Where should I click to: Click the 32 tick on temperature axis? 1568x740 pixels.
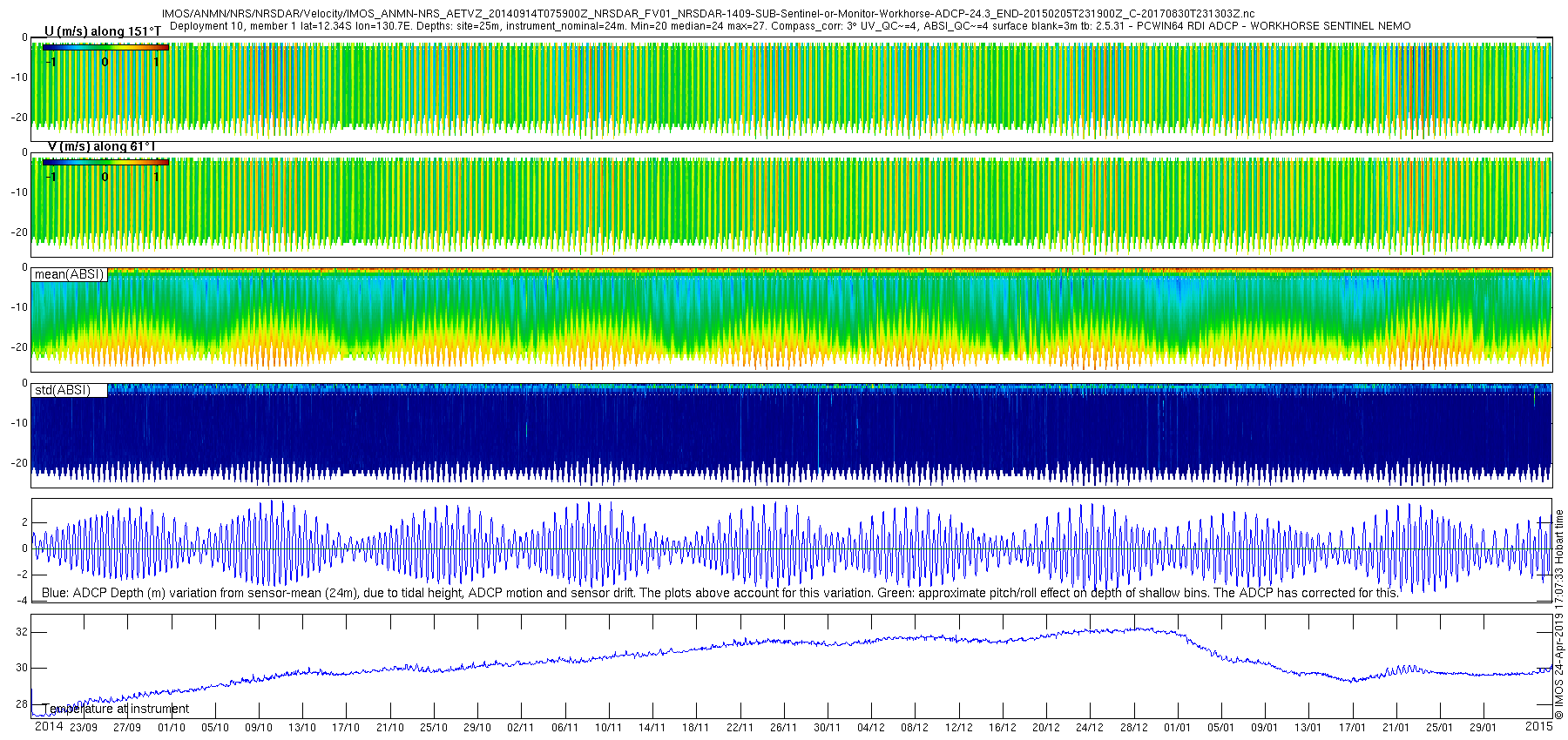coord(23,632)
